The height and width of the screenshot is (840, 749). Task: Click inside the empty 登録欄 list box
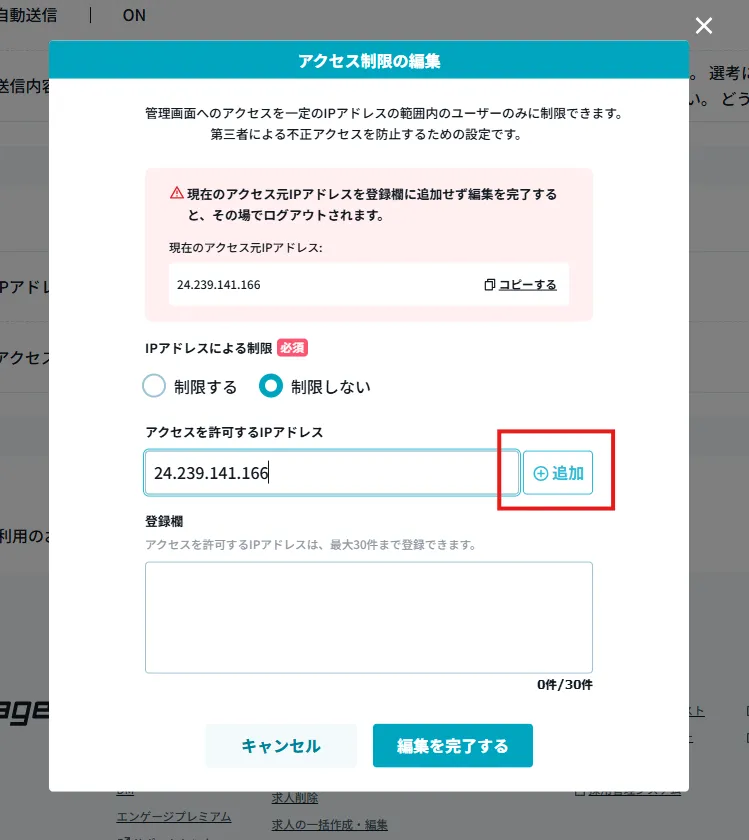(369, 617)
